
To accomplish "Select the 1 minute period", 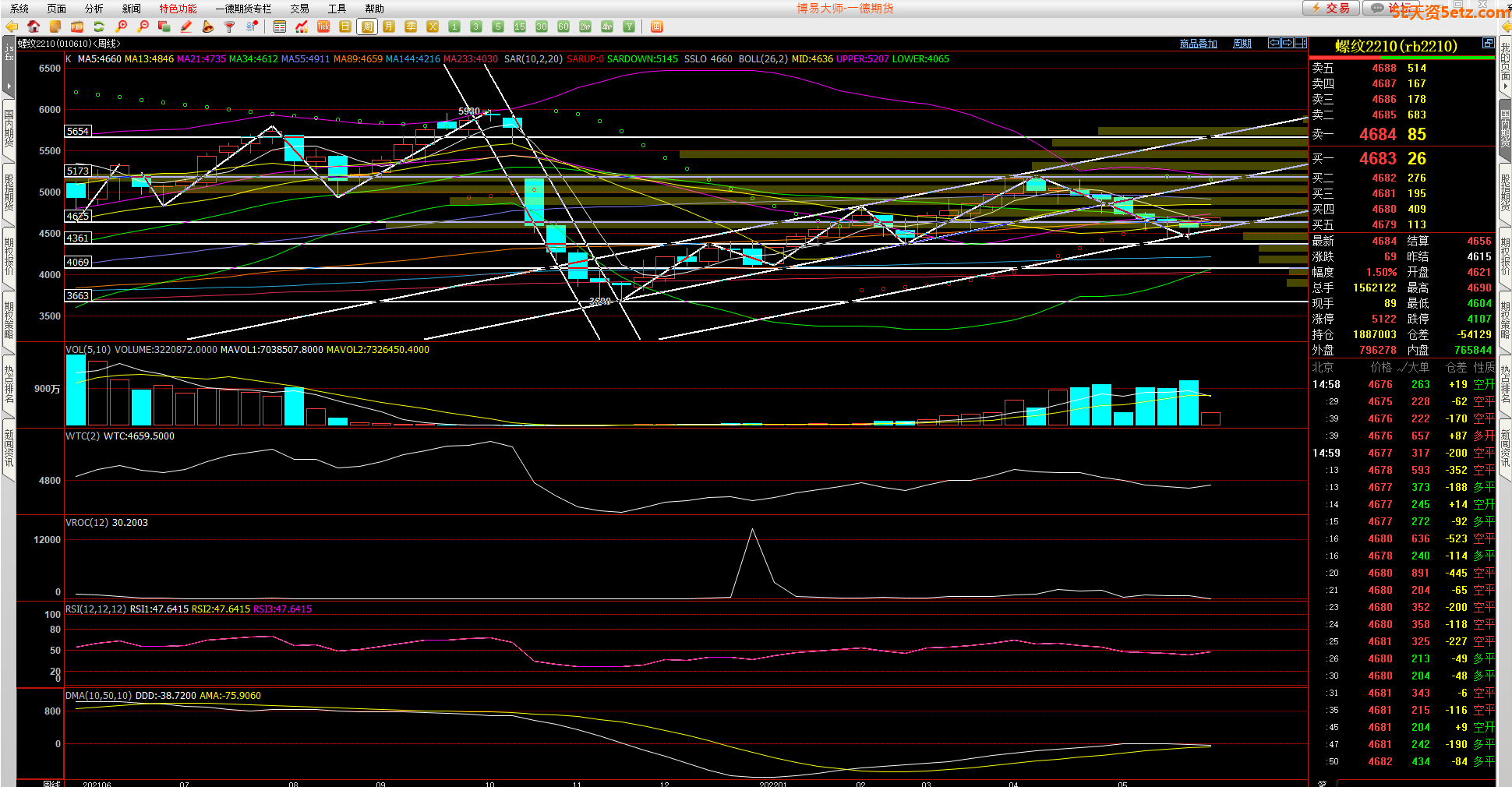I will point(454,26).
